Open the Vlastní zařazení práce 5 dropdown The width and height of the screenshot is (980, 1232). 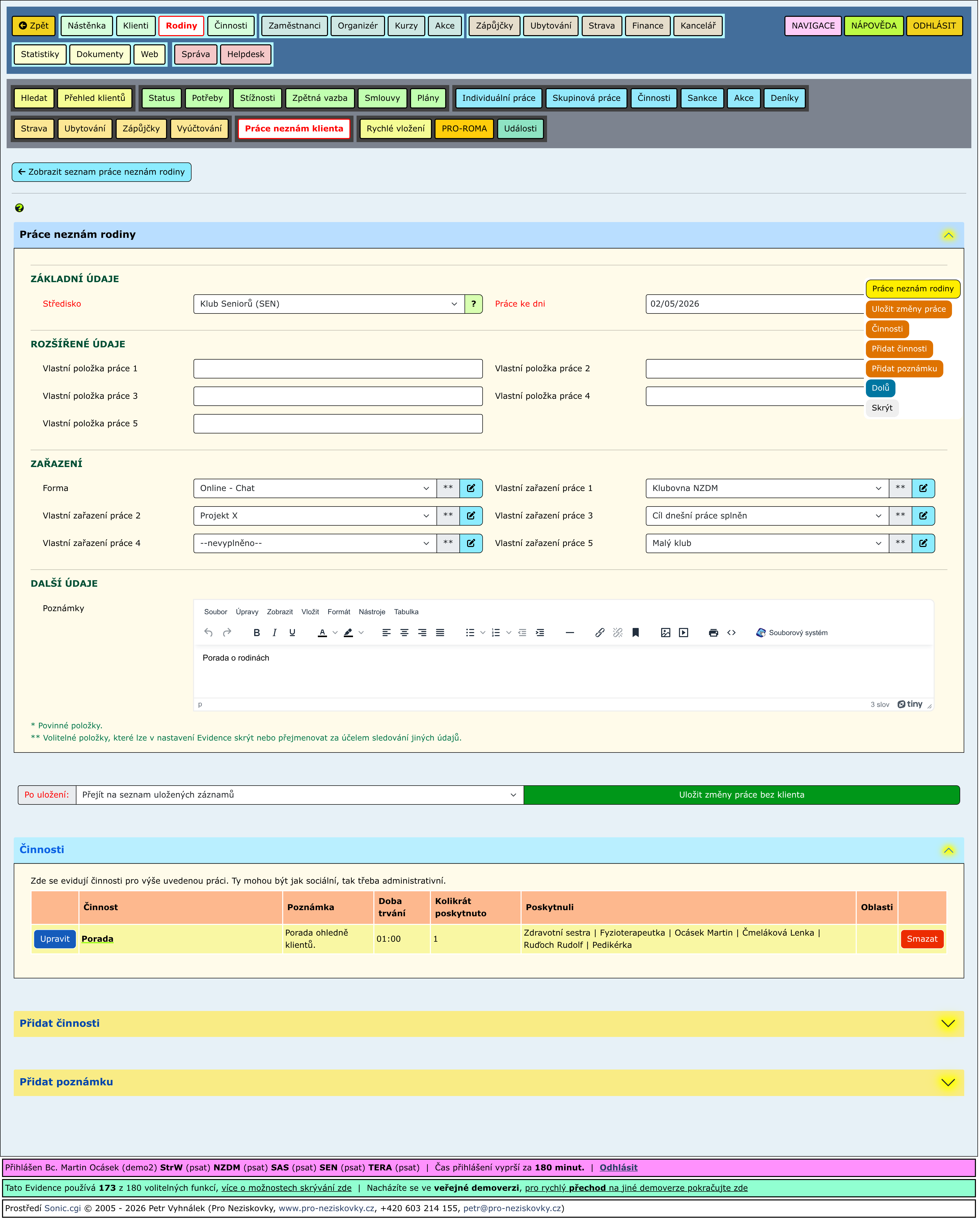coord(767,543)
